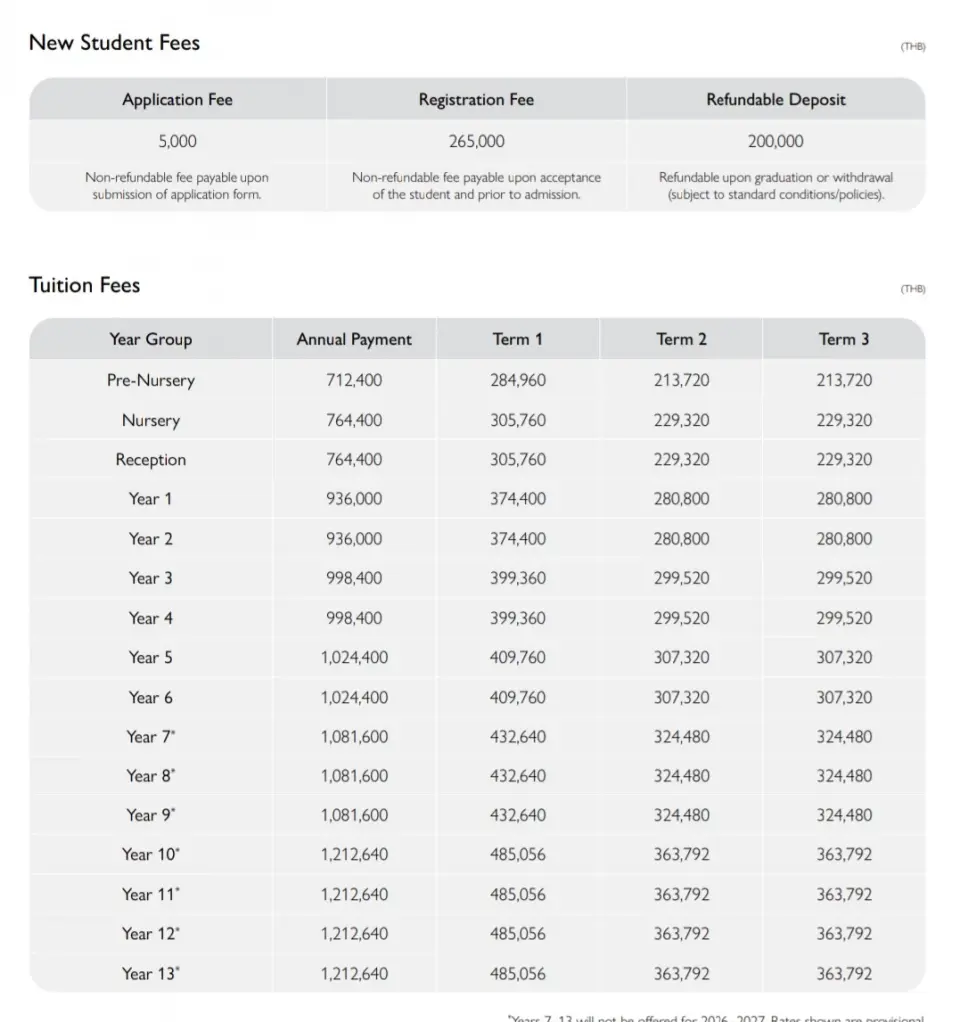Click the Year 13 row label
Image resolution: width=960 pixels, height=1022 pixels.
[x=152, y=973]
